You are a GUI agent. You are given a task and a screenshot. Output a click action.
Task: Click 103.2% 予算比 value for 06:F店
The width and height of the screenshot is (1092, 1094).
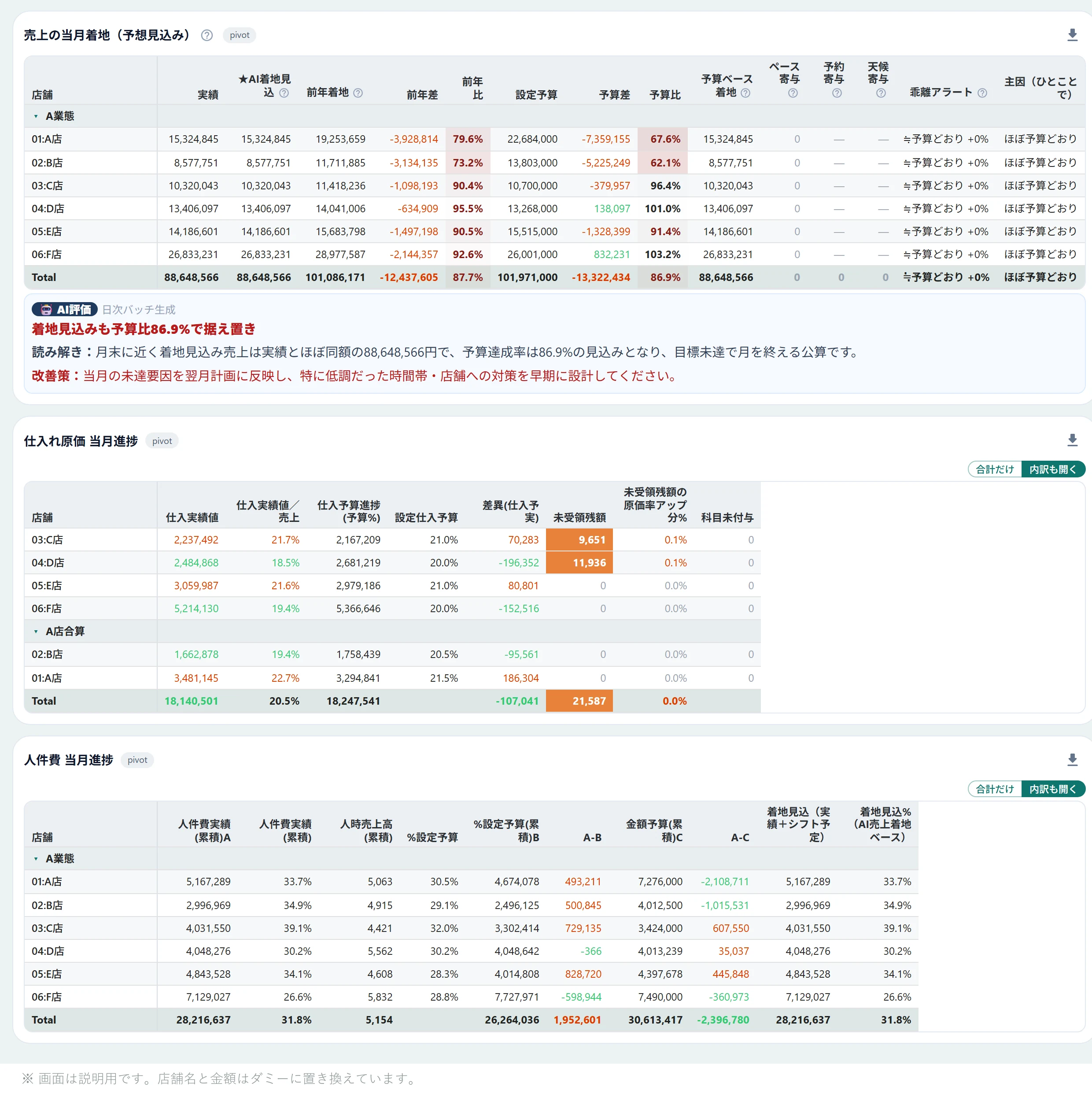(x=662, y=254)
